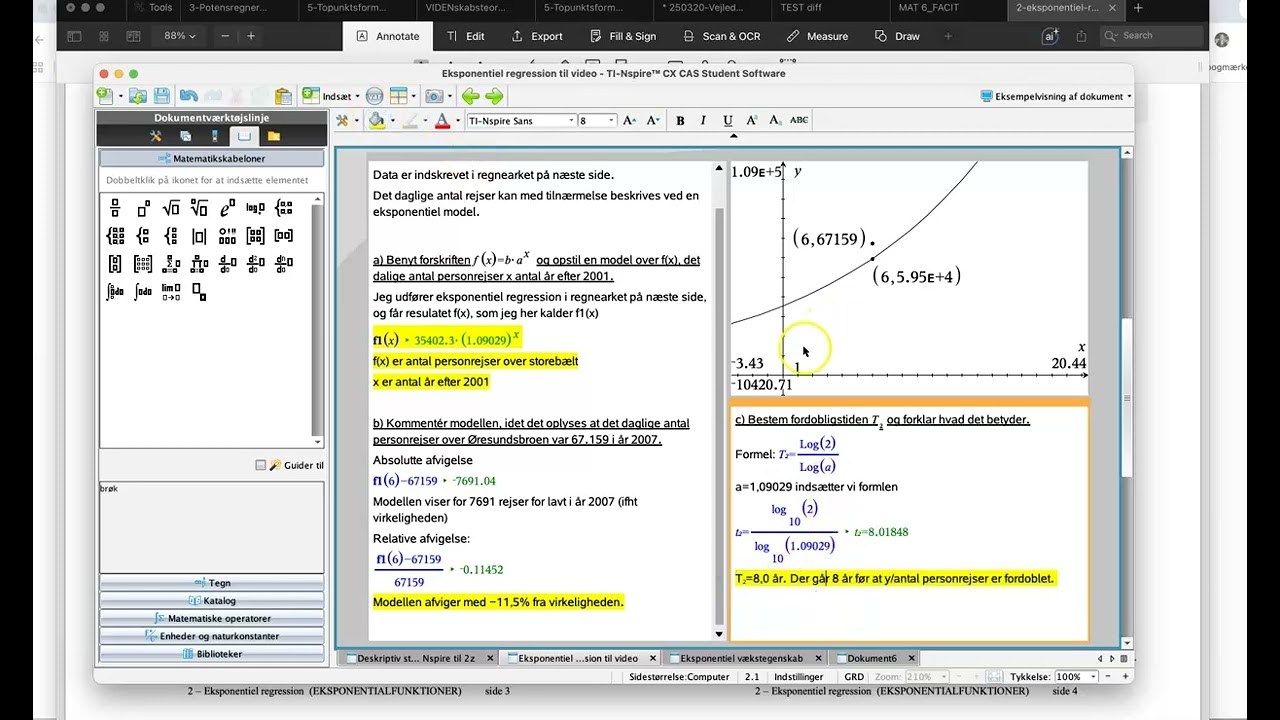Click the paste clipboard icon
Screen dimensions: 1280x720
[x=283, y=96]
